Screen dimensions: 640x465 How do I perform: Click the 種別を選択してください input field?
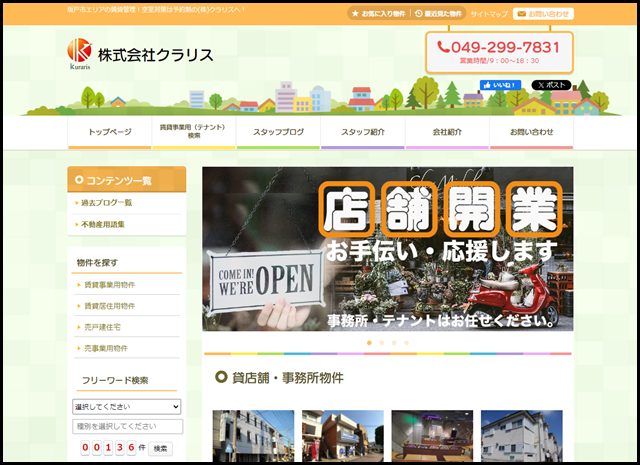click(127, 426)
